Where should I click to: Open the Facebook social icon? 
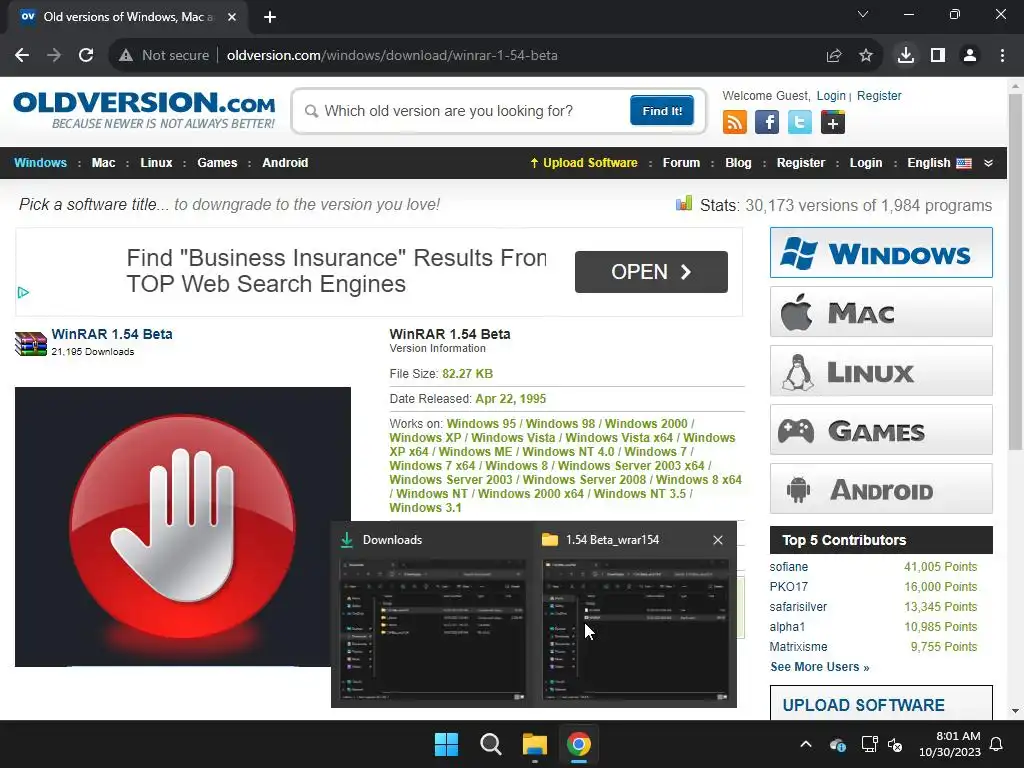[767, 122]
